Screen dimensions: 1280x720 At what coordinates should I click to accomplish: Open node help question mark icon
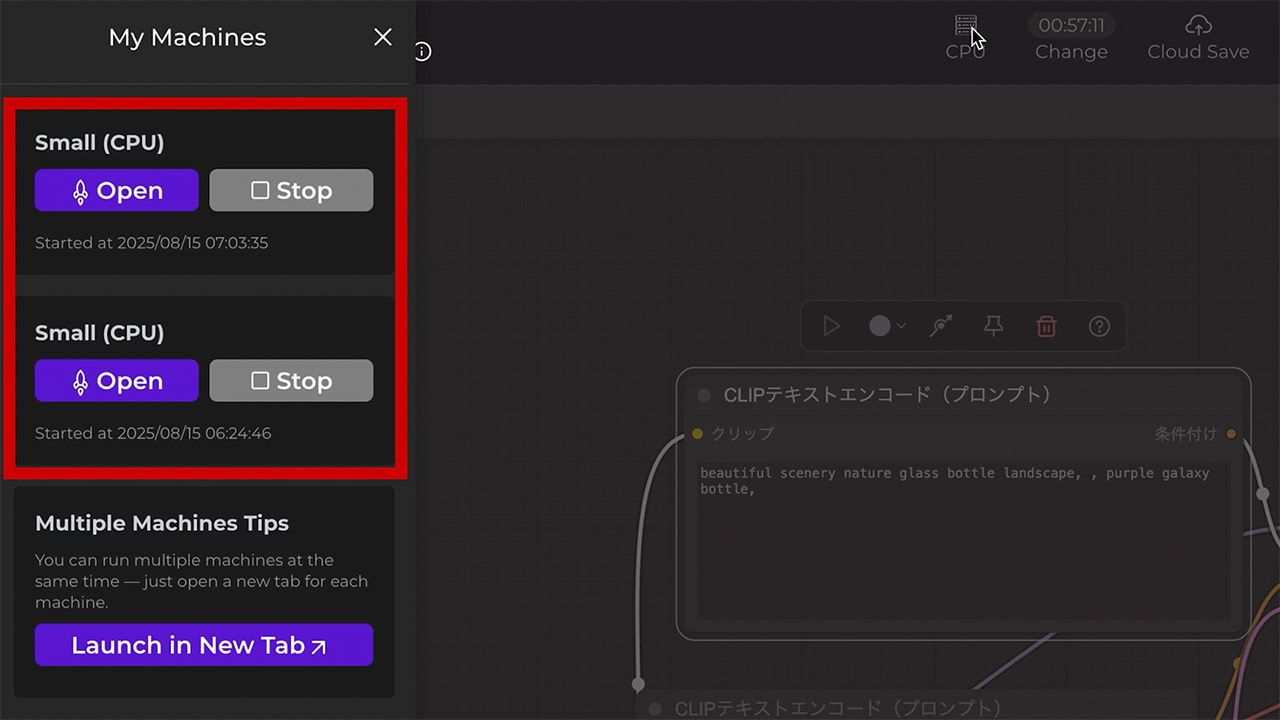pos(1099,326)
